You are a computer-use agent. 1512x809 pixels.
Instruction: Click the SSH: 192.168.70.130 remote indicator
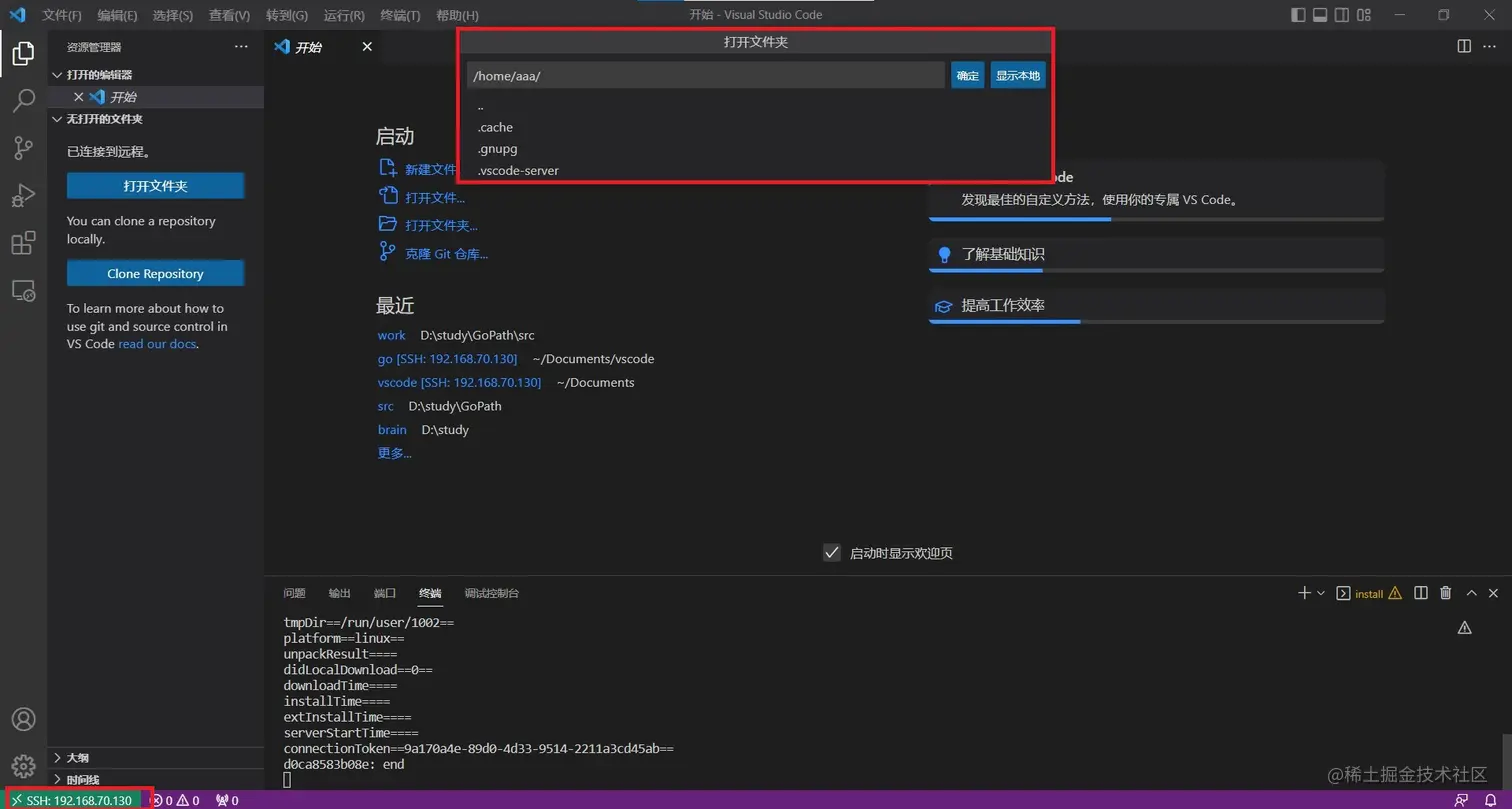(73, 800)
